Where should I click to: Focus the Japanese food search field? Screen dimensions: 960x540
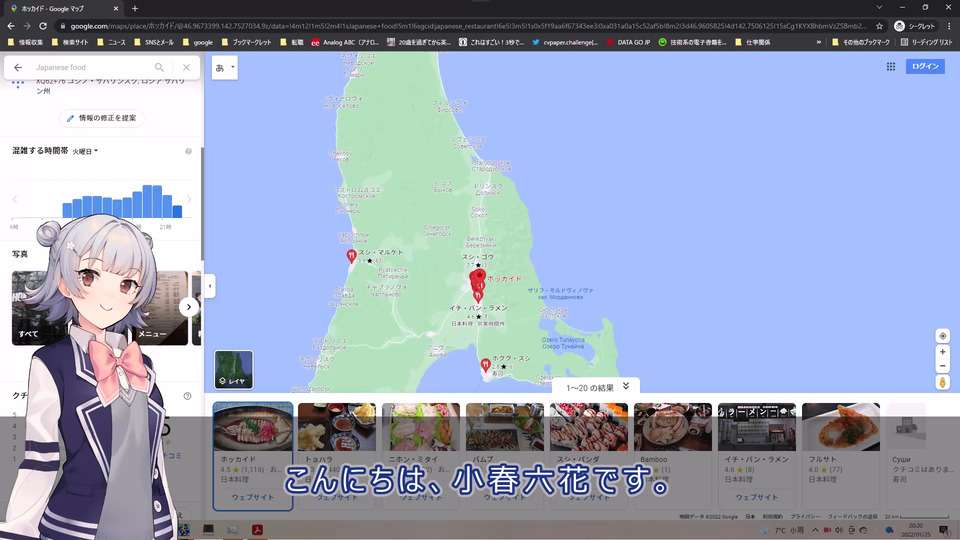pyautogui.click(x=92, y=67)
